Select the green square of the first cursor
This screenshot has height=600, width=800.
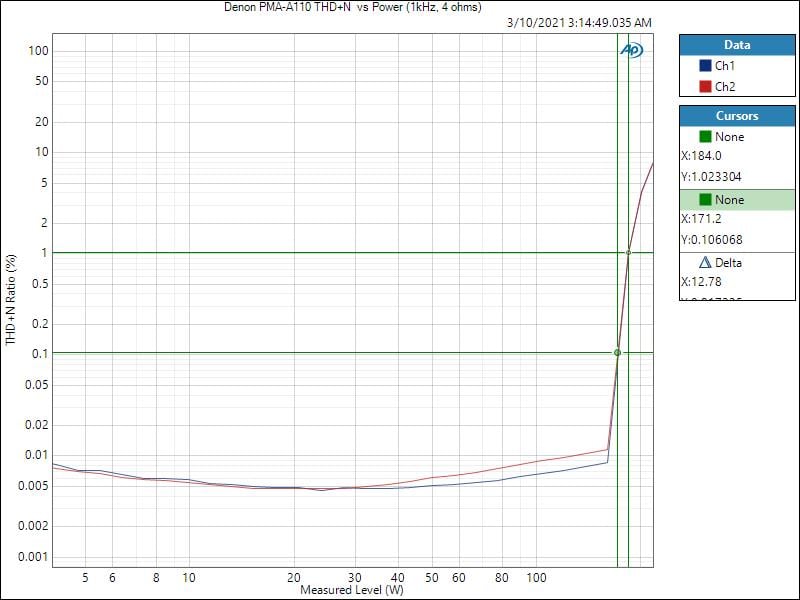pyautogui.click(x=705, y=137)
